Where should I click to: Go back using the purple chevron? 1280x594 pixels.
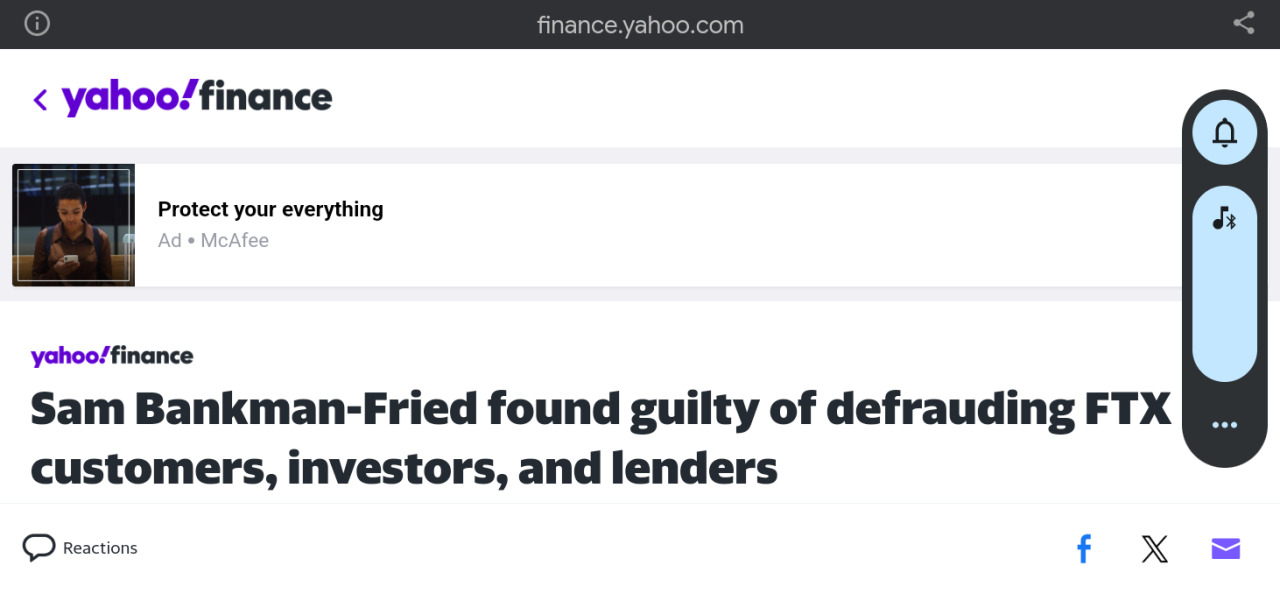point(40,99)
